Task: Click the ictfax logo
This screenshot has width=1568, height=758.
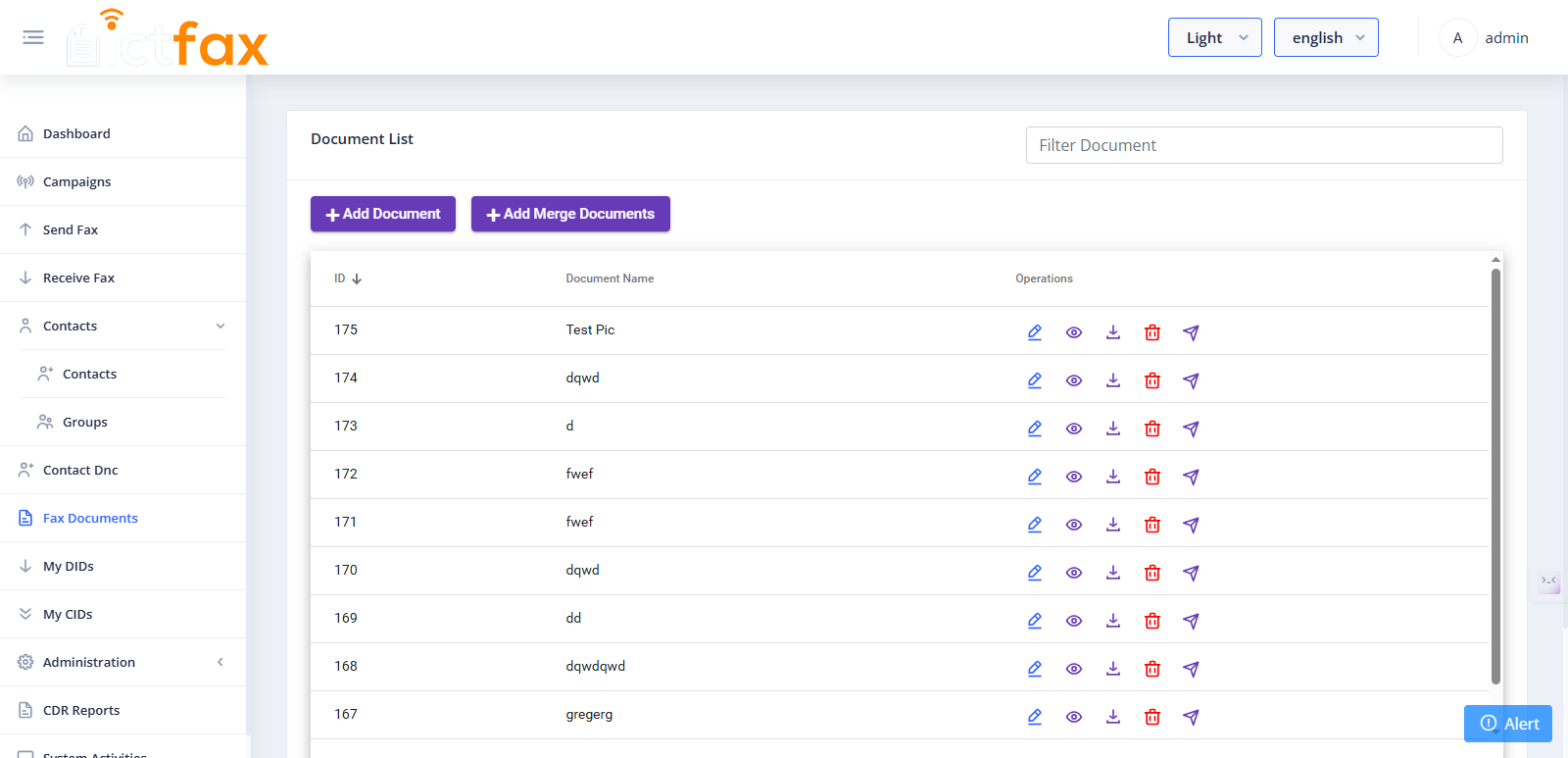Action: click(168, 39)
